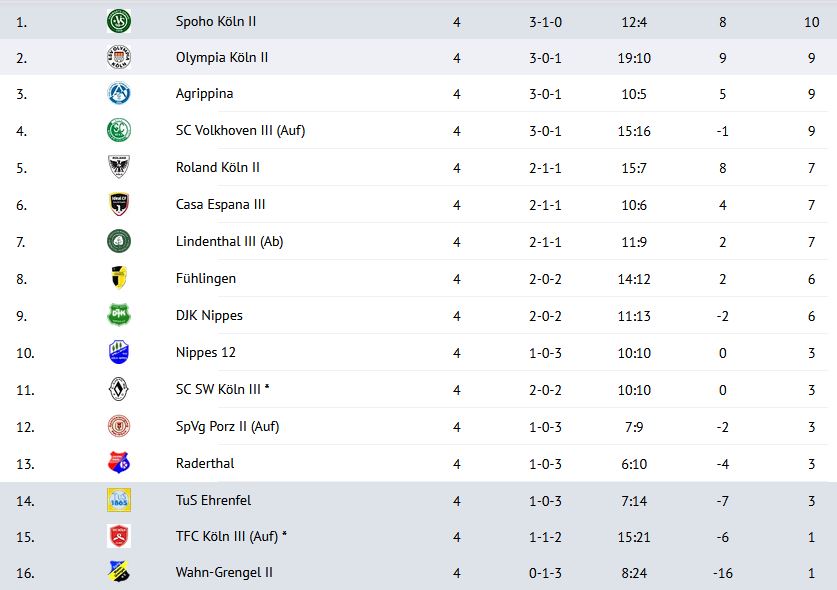837x590 pixels.
Task: Click the TuS Ehrenfel yellow logo
Action: pos(119,500)
